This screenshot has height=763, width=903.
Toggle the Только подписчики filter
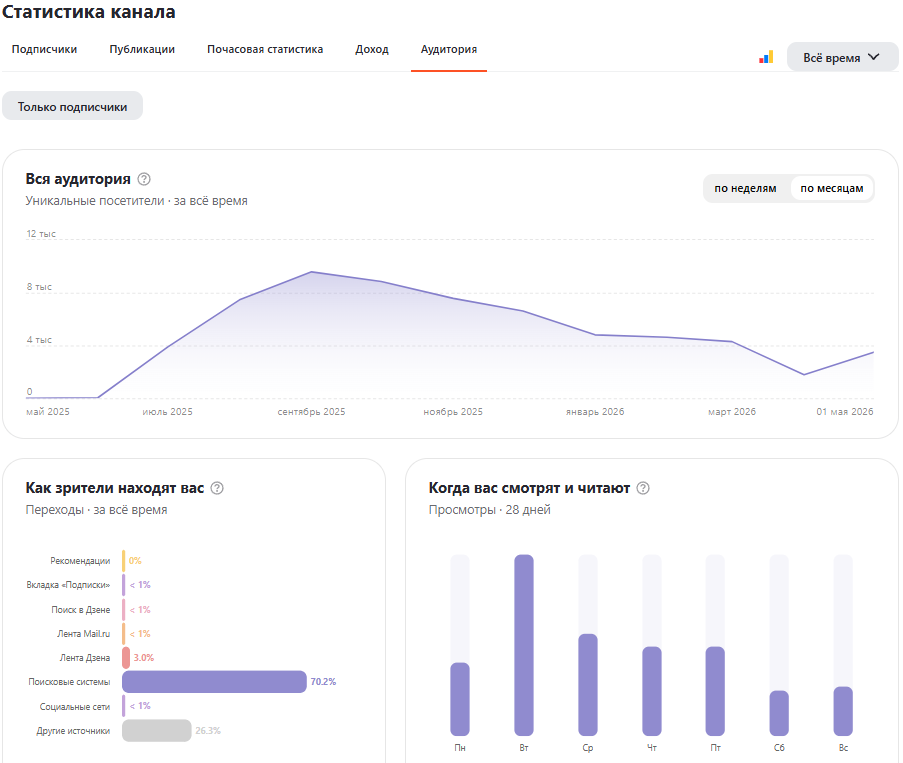click(x=73, y=106)
